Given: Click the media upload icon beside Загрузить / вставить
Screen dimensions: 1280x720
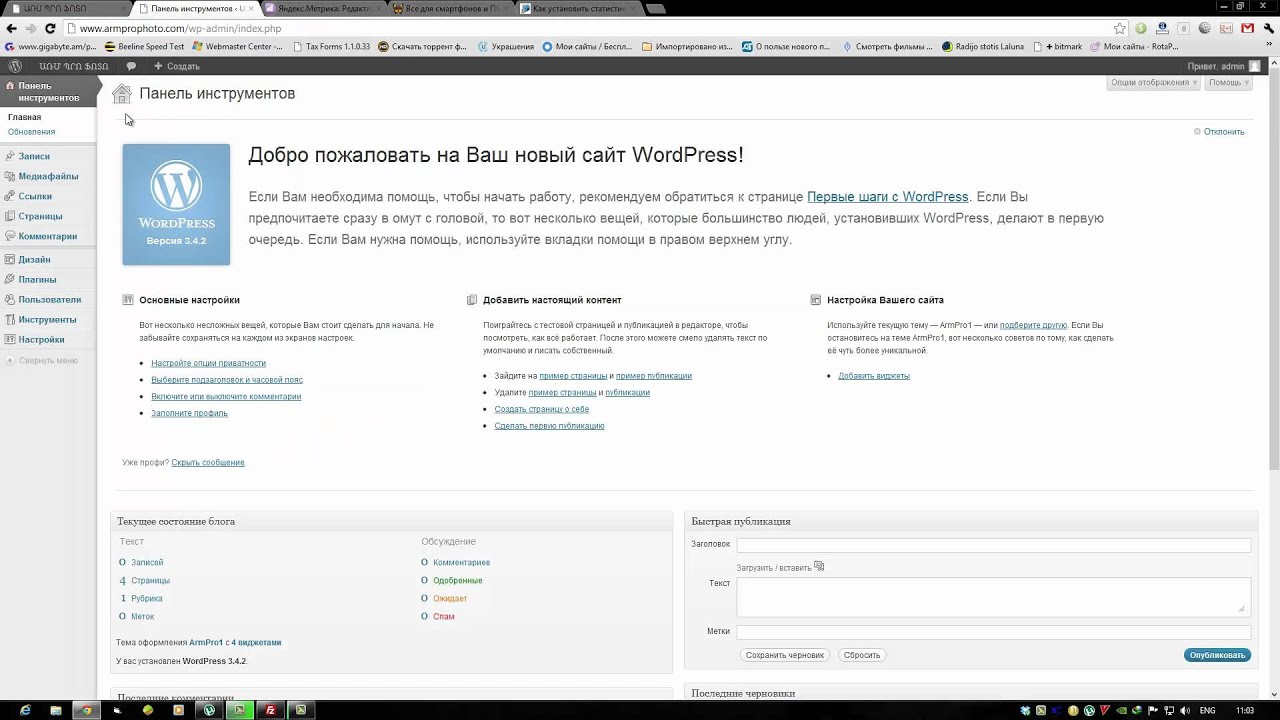Looking at the screenshot, I should [819, 567].
